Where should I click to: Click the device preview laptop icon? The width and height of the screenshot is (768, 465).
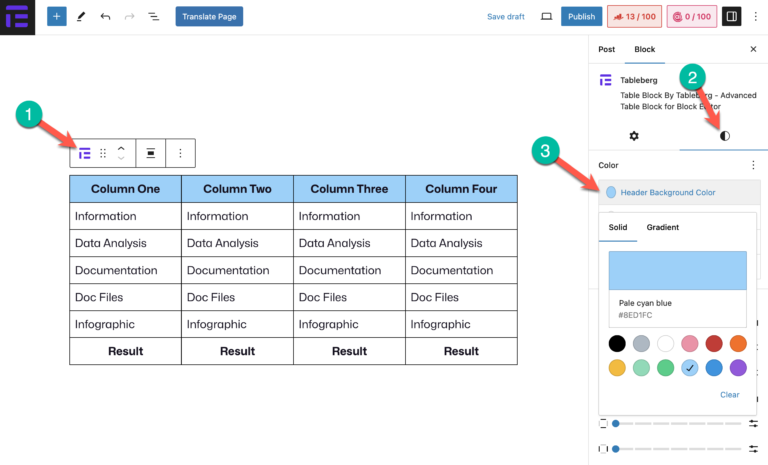[x=546, y=17]
